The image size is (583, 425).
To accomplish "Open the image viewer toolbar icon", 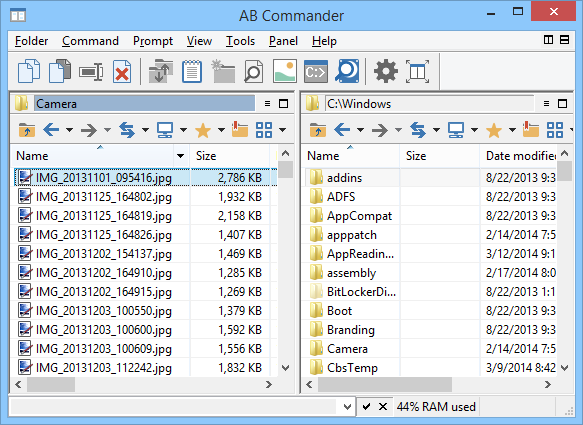I will (285, 71).
